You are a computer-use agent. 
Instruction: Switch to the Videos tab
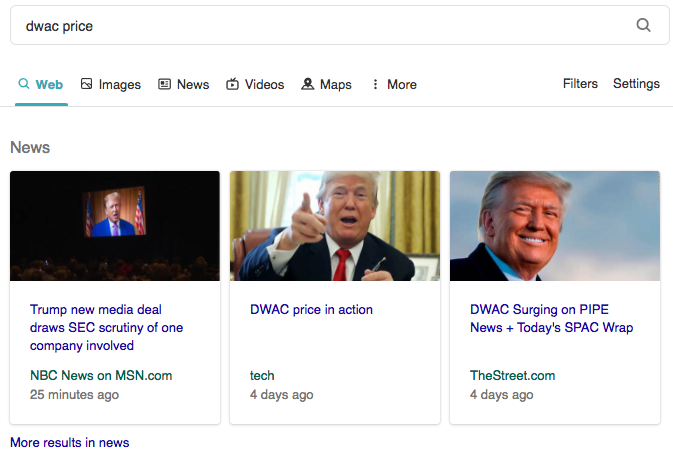pos(264,85)
